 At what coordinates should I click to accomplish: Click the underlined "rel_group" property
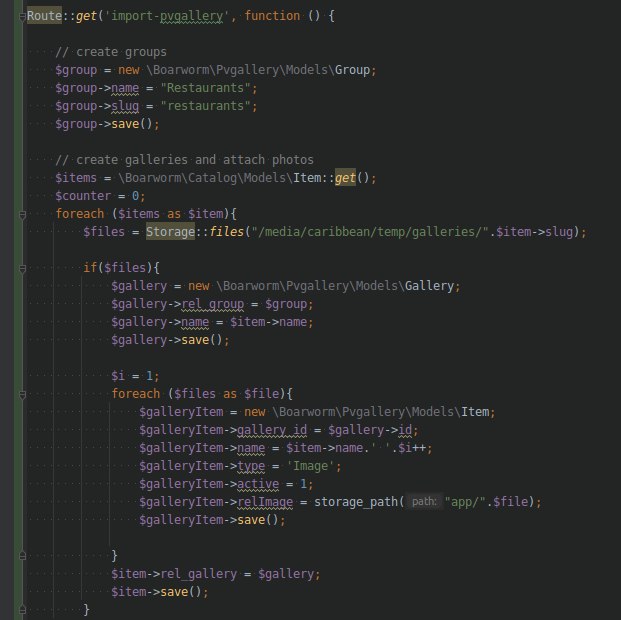click(x=213, y=304)
